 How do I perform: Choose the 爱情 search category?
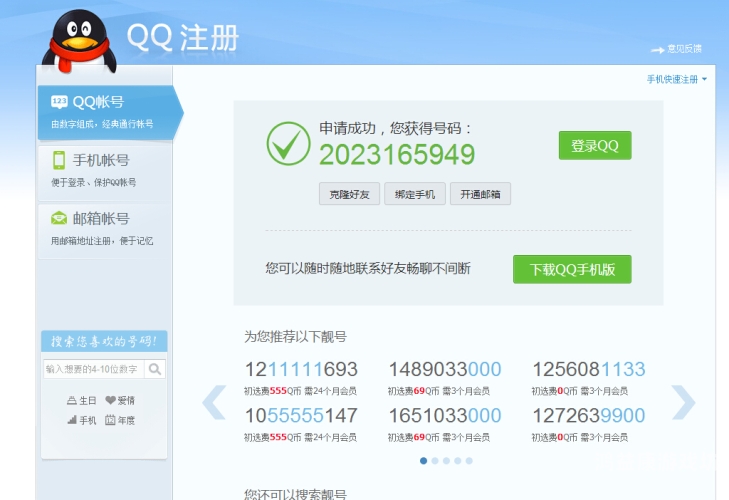pos(120,400)
